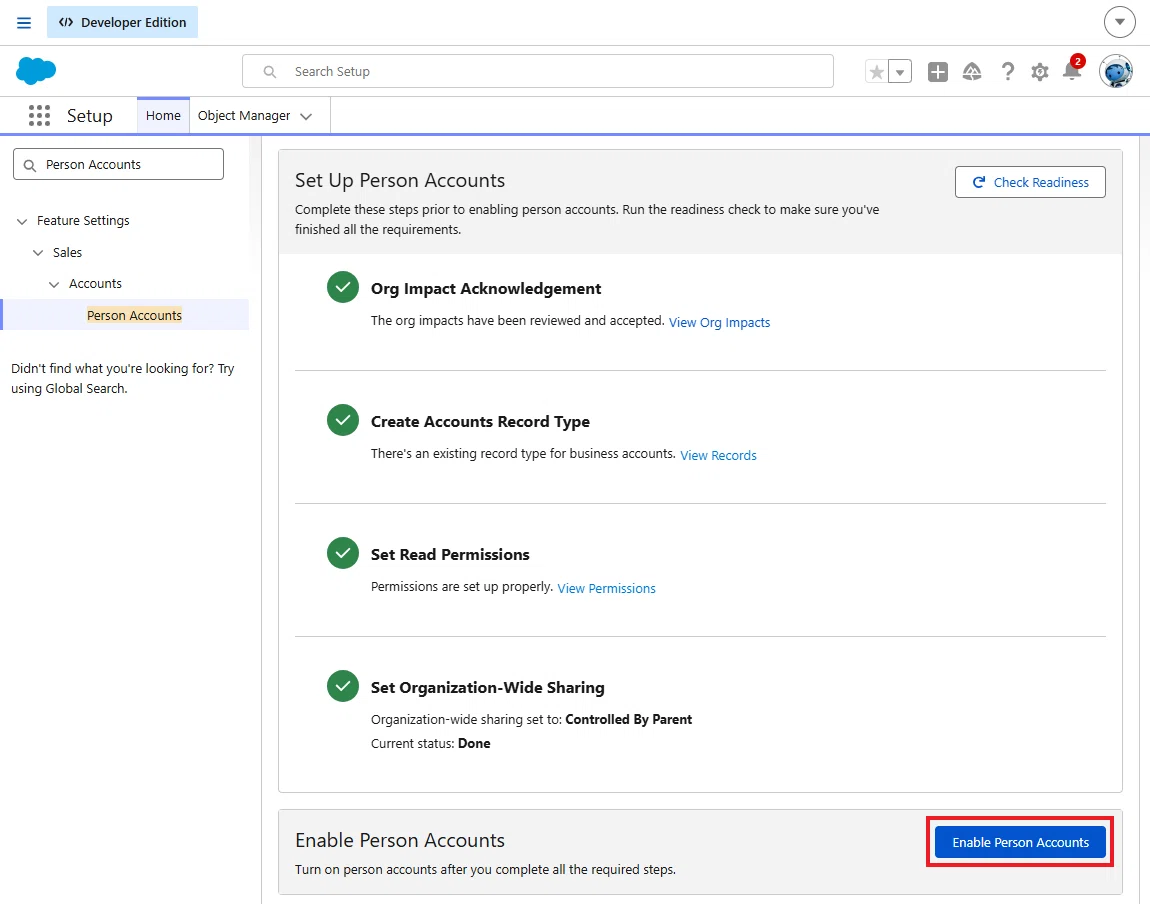Click the Sales tree label

pyautogui.click(x=67, y=252)
